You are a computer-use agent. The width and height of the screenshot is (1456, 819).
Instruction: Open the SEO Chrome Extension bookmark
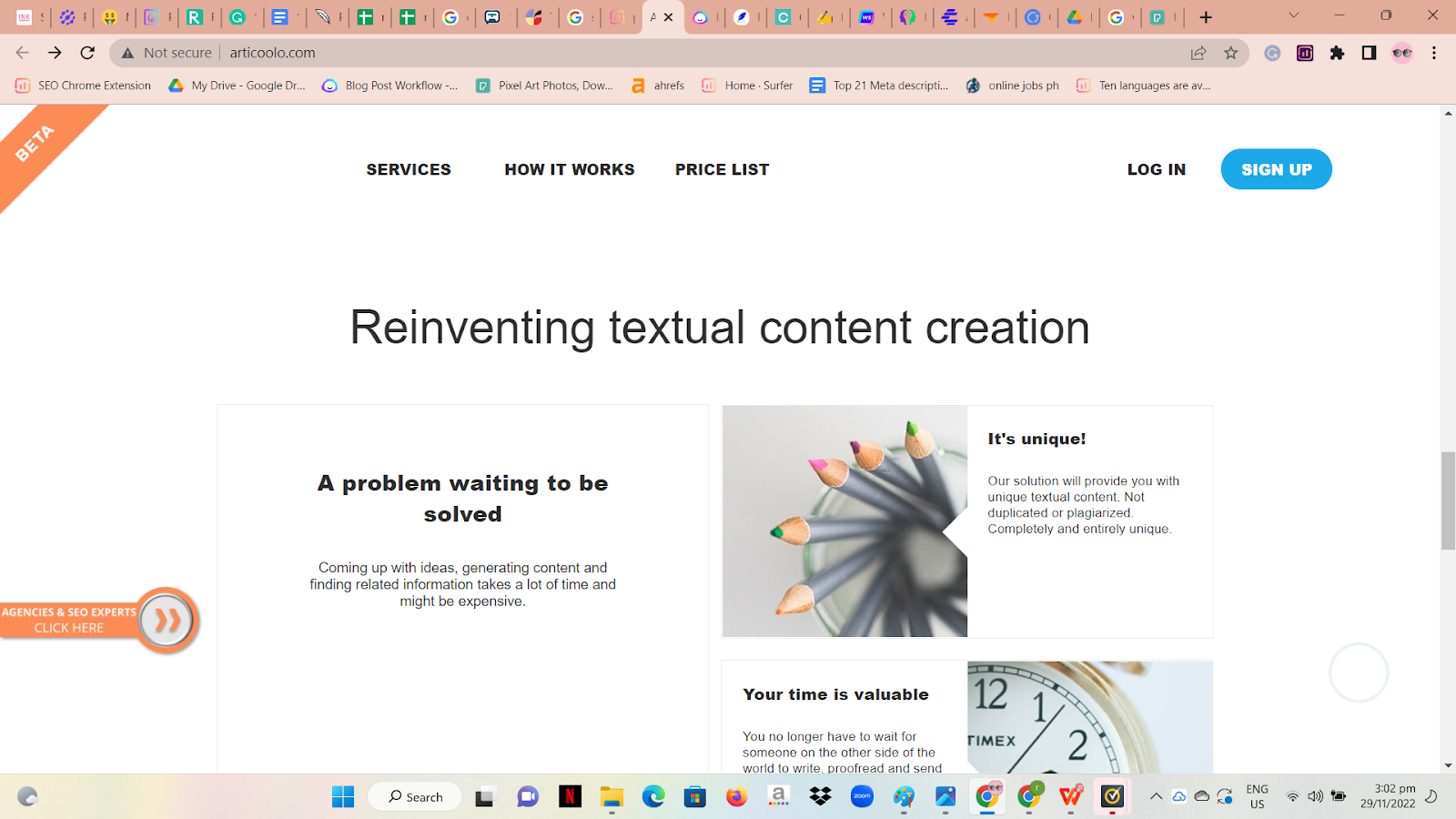83,86
